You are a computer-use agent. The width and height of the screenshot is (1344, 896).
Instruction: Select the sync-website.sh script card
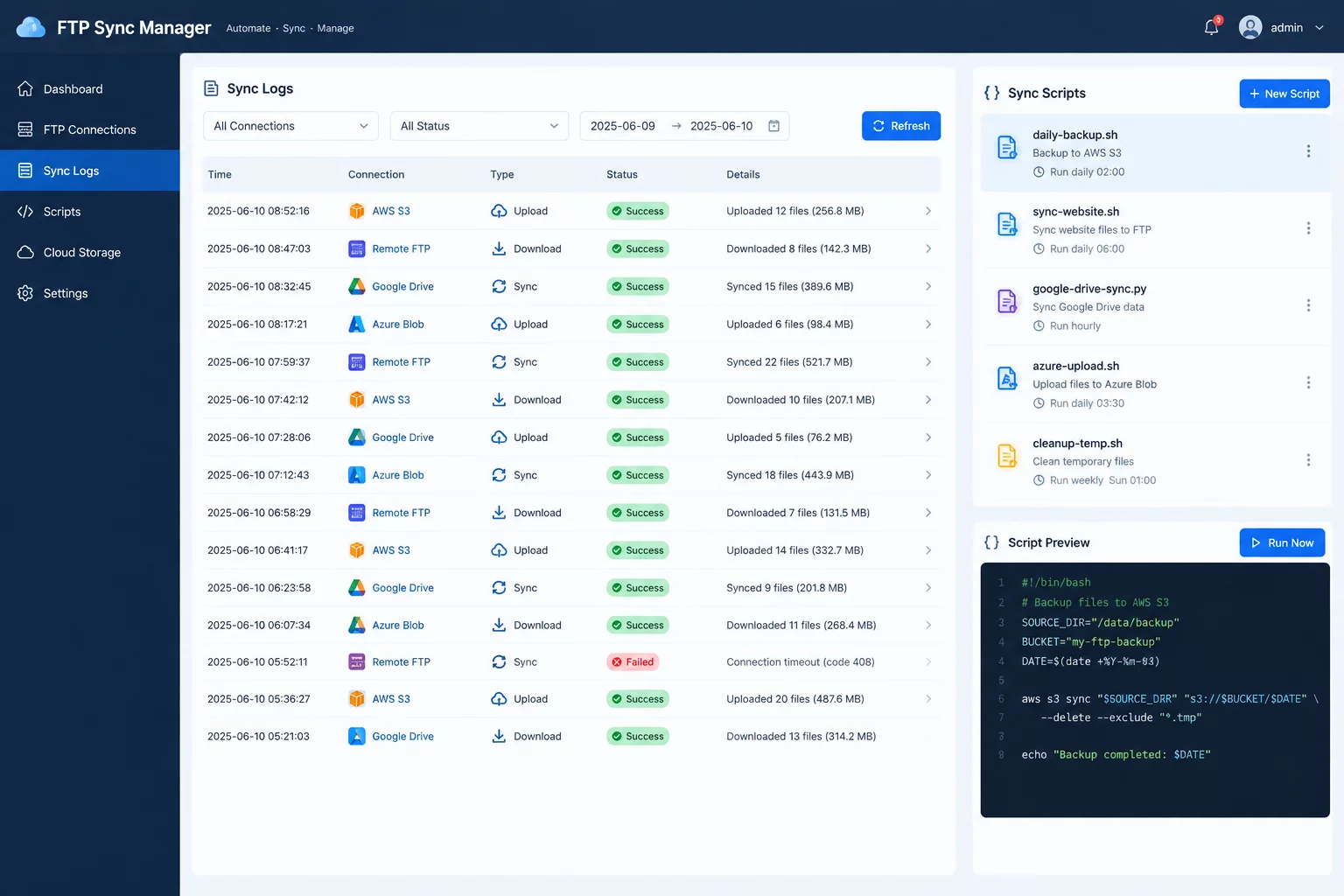click(x=1155, y=229)
